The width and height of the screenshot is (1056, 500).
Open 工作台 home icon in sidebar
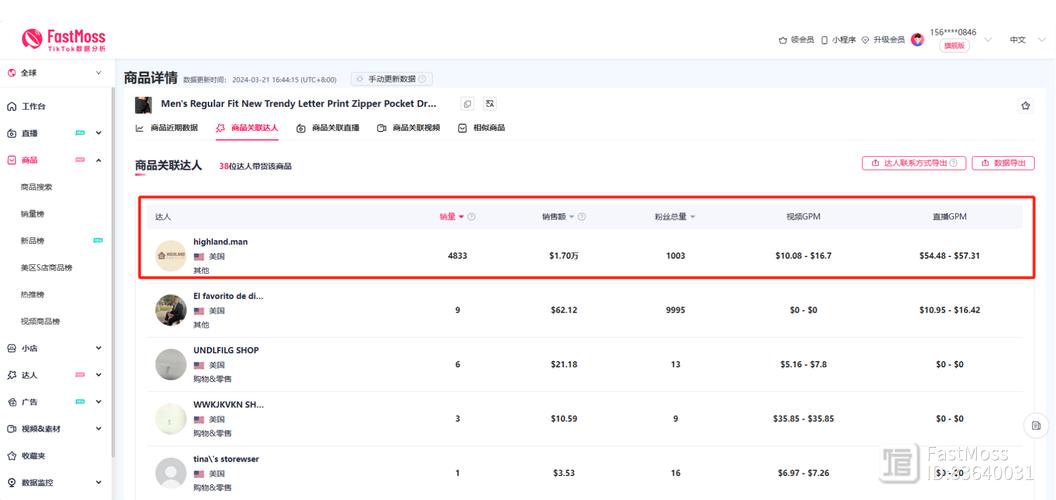tap(11, 106)
